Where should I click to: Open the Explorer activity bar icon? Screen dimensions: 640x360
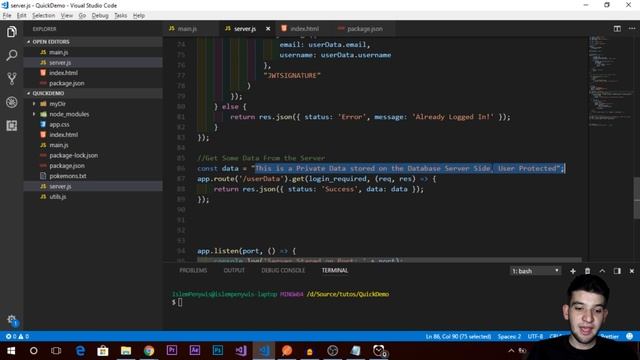tap(11, 32)
